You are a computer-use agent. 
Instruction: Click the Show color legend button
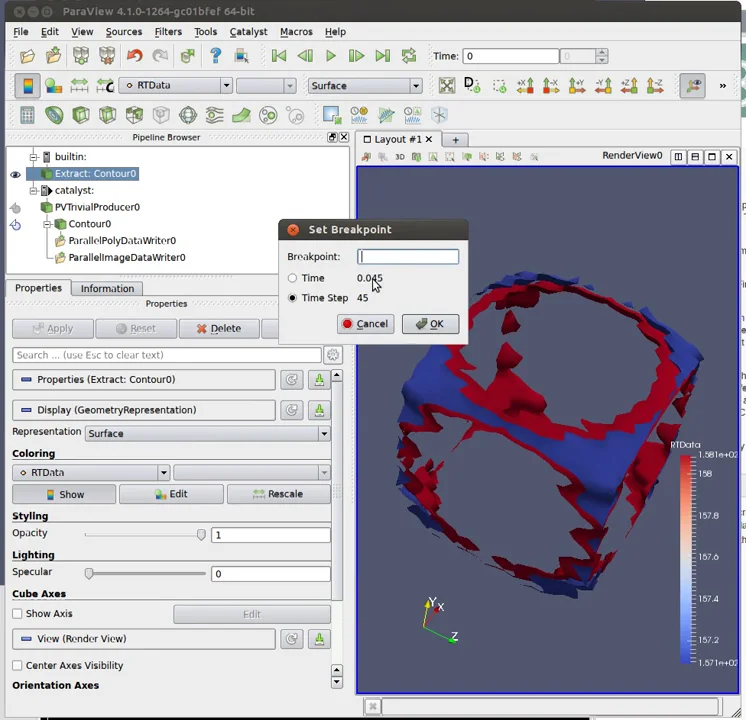point(64,494)
